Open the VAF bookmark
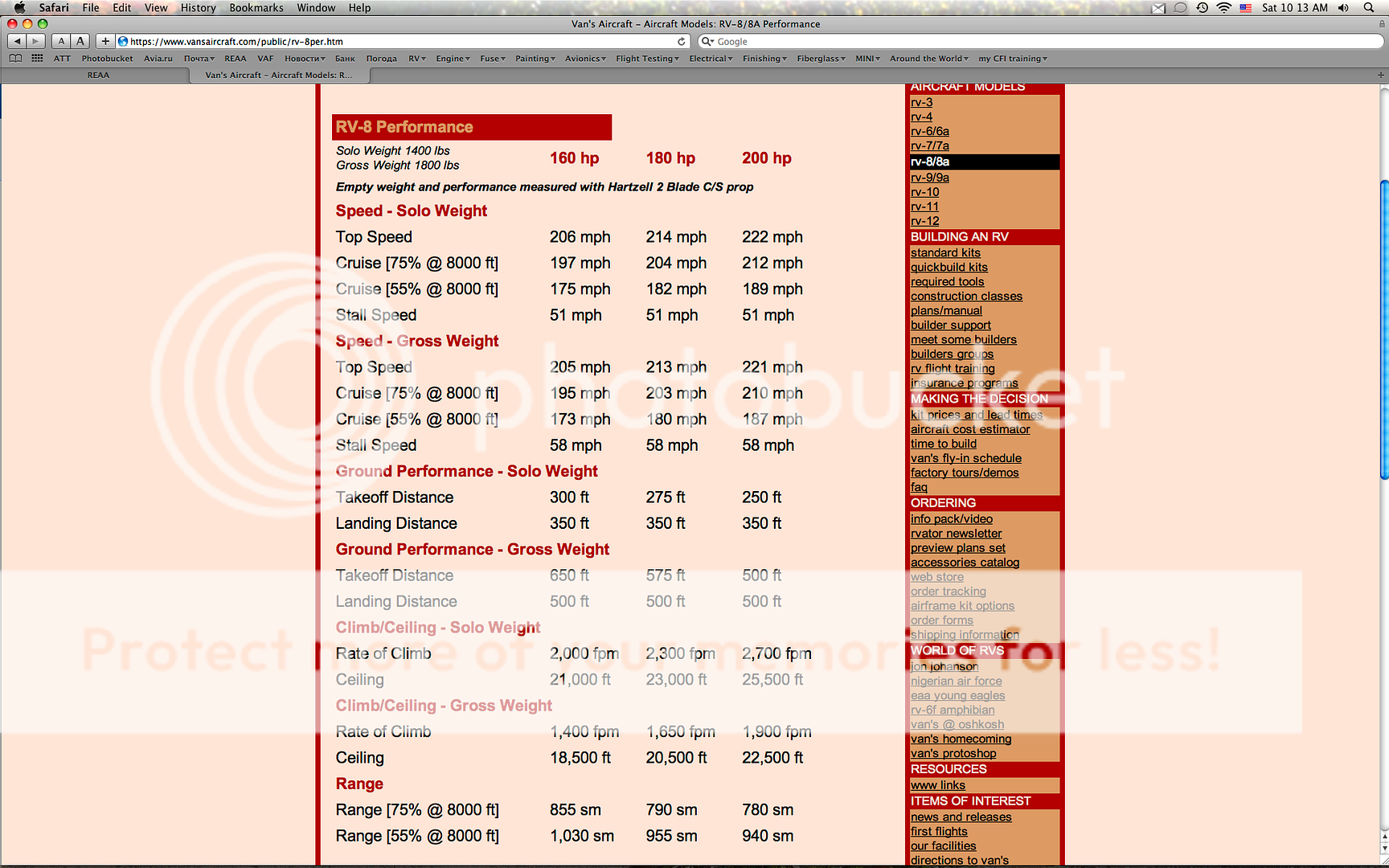This screenshot has height=868, width=1389. click(265, 59)
